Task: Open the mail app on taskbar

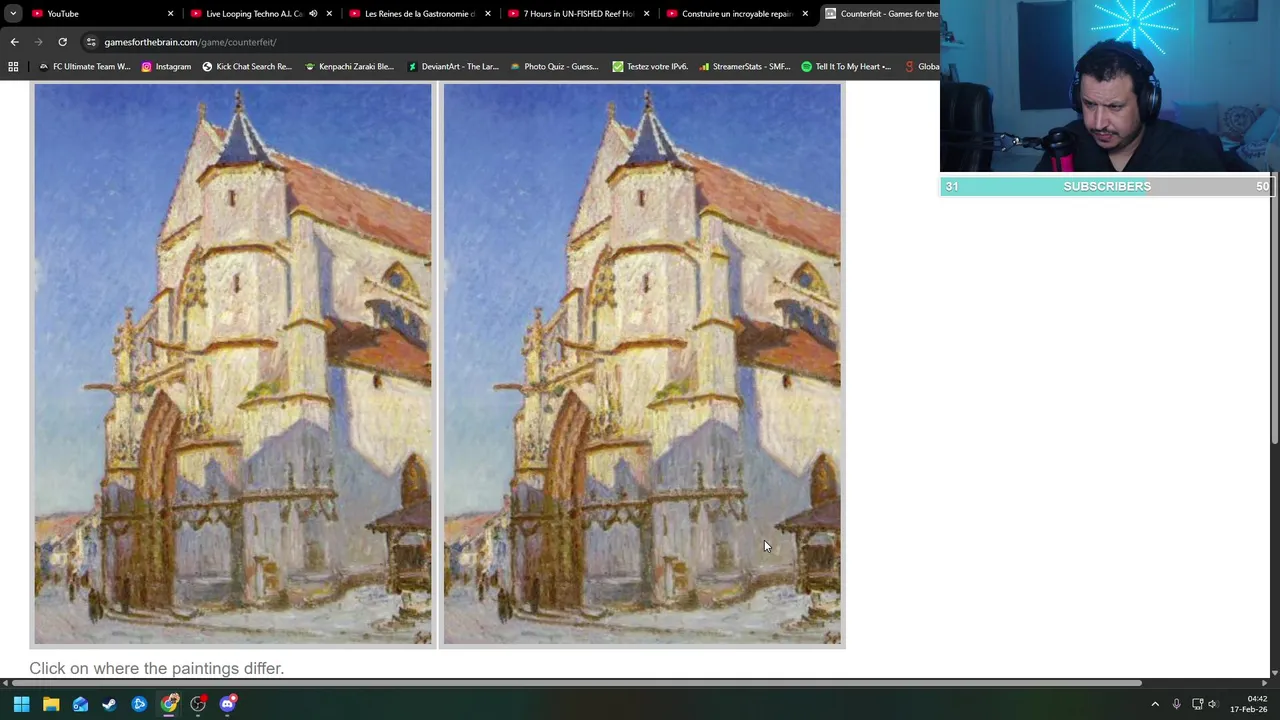Action: pyautogui.click(x=80, y=704)
